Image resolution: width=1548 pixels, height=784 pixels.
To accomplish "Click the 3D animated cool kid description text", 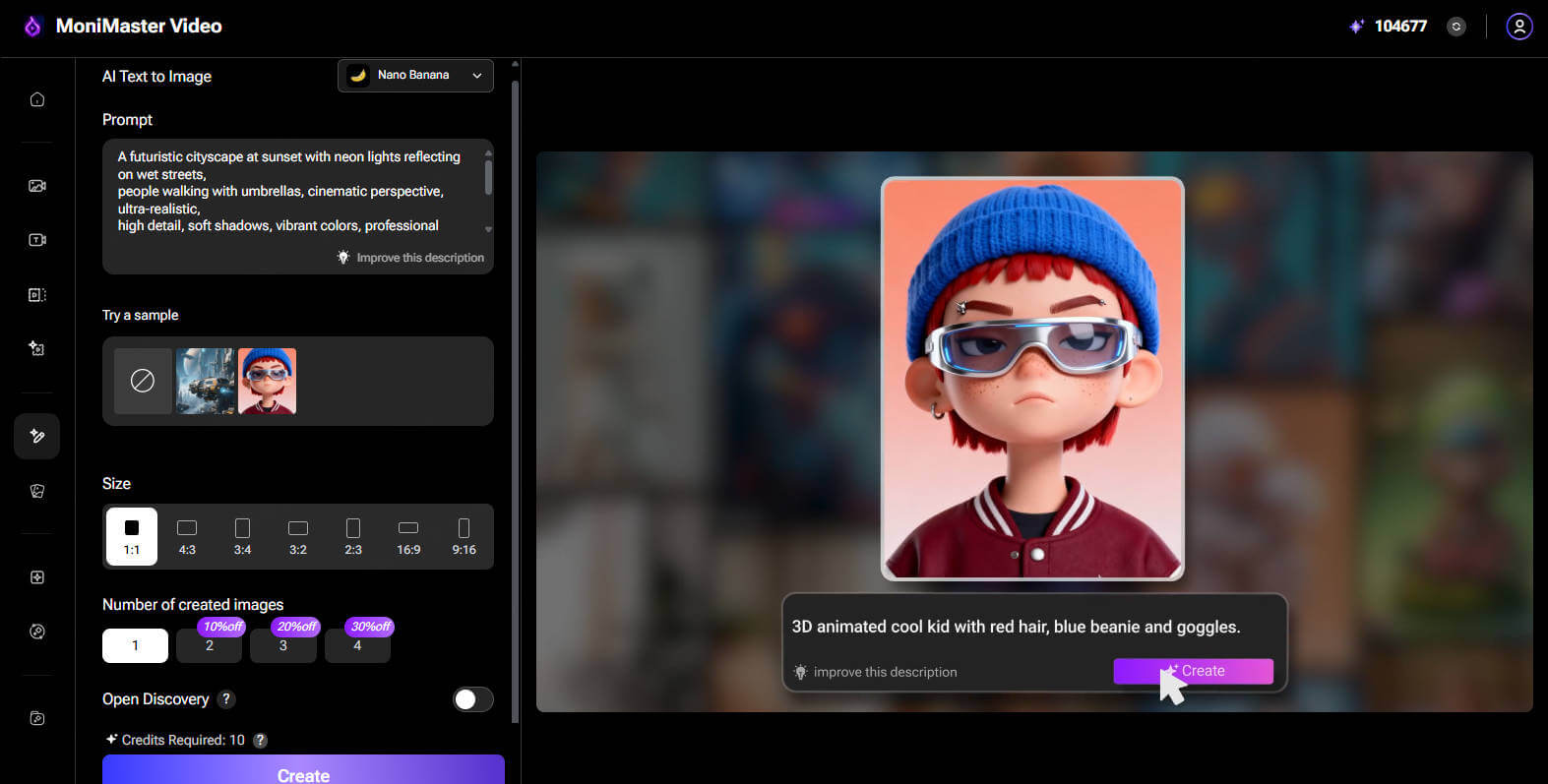I will pos(1016,627).
